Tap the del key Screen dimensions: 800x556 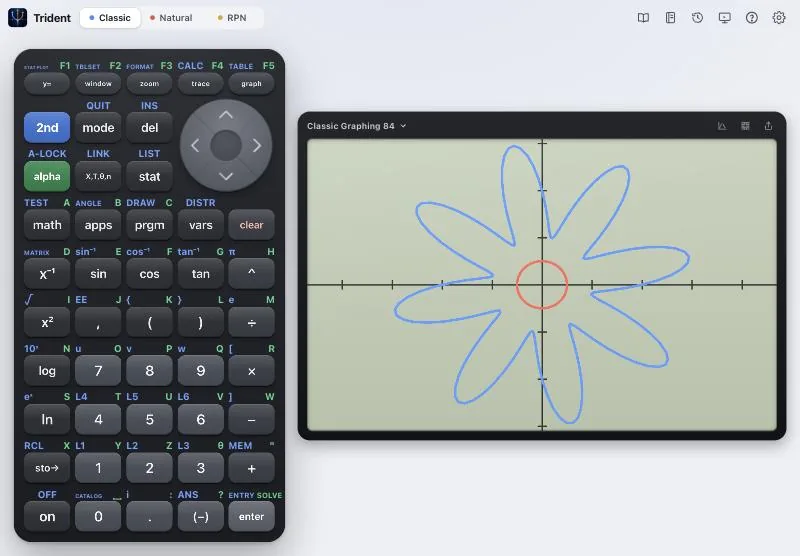149,128
